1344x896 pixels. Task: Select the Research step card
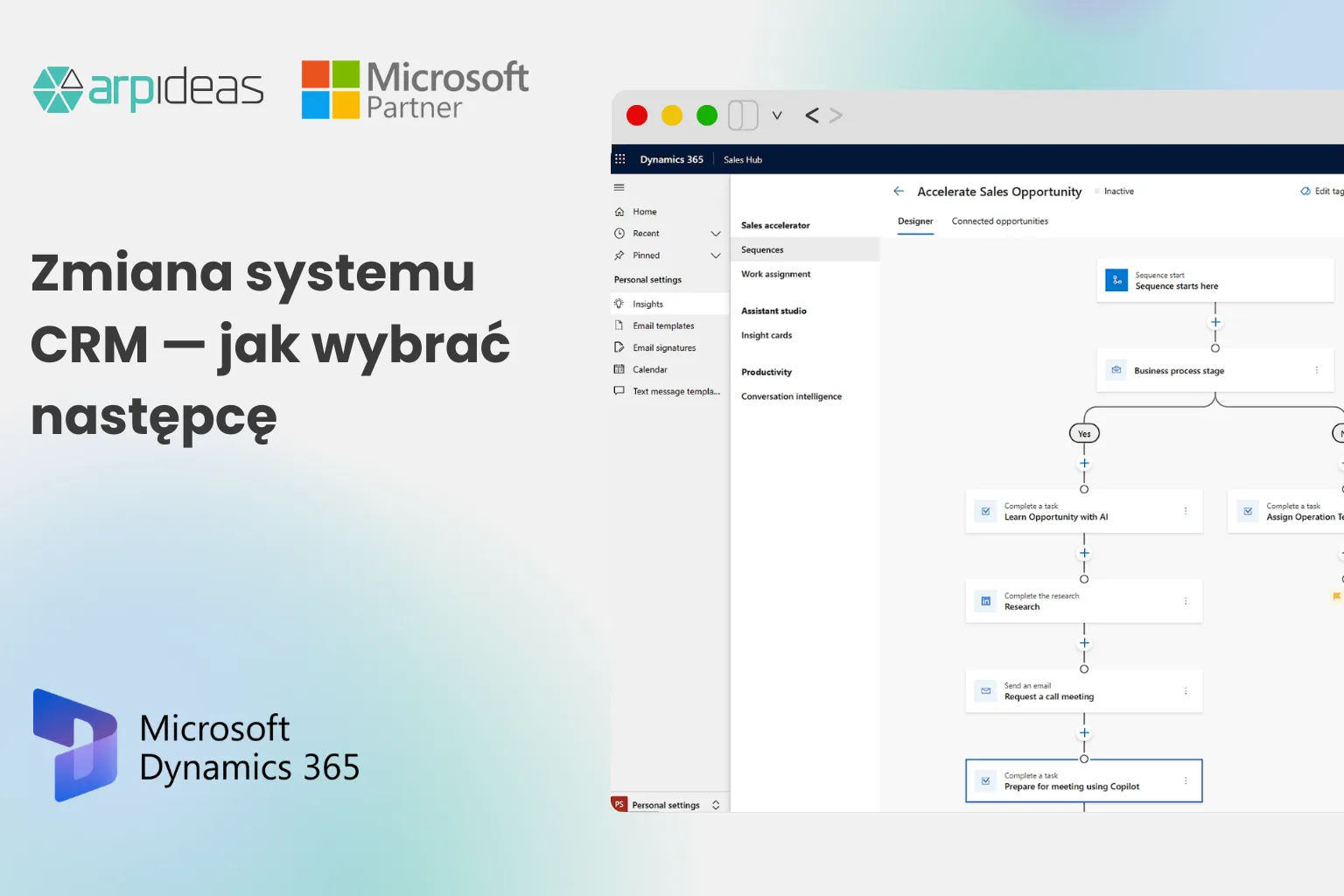(1084, 601)
